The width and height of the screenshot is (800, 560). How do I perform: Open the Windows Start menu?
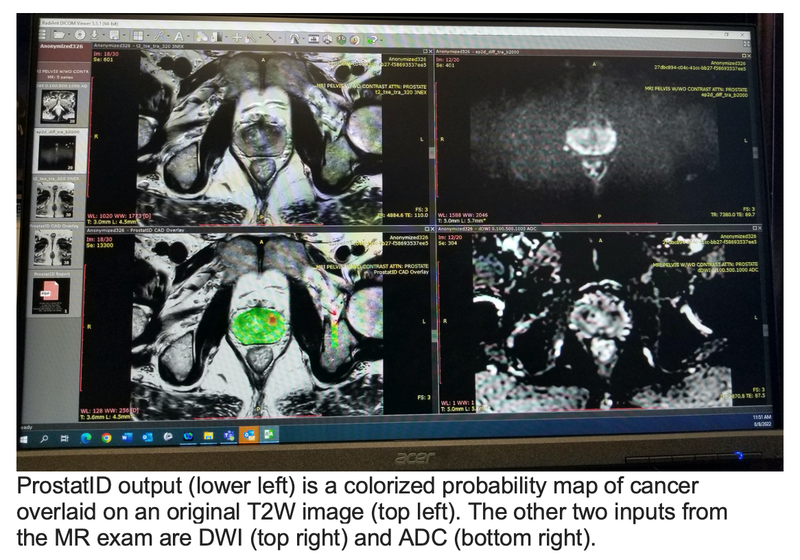coord(23,439)
